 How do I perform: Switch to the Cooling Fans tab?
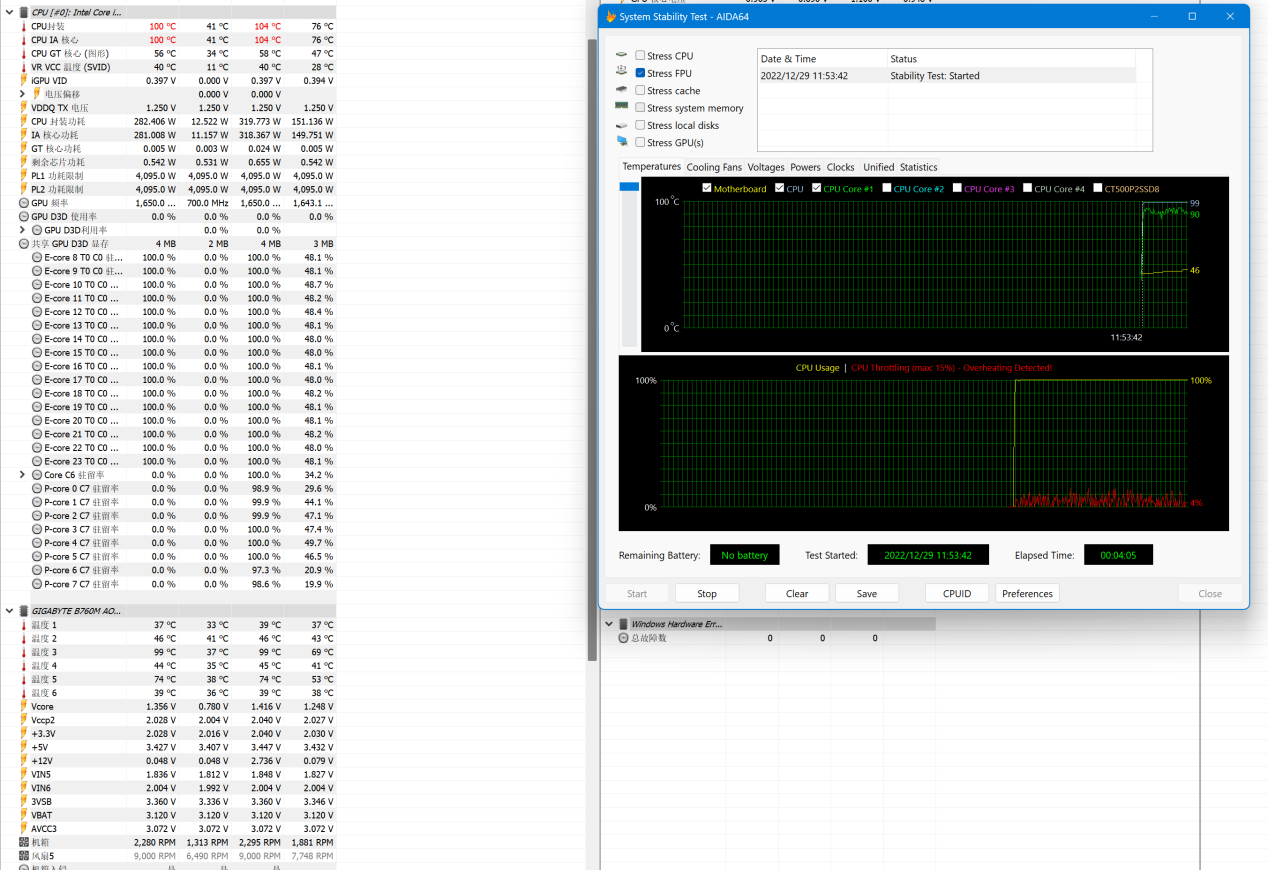[714, 167]
